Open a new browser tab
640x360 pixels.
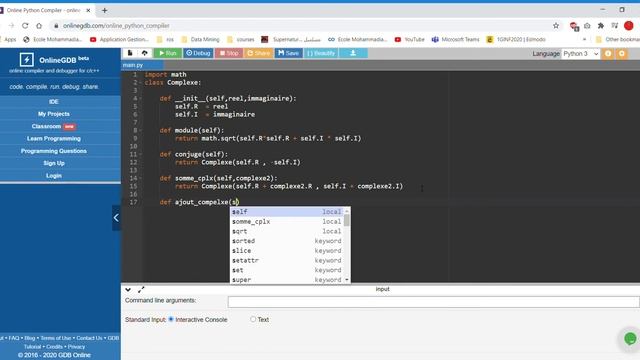coord(104,10)
